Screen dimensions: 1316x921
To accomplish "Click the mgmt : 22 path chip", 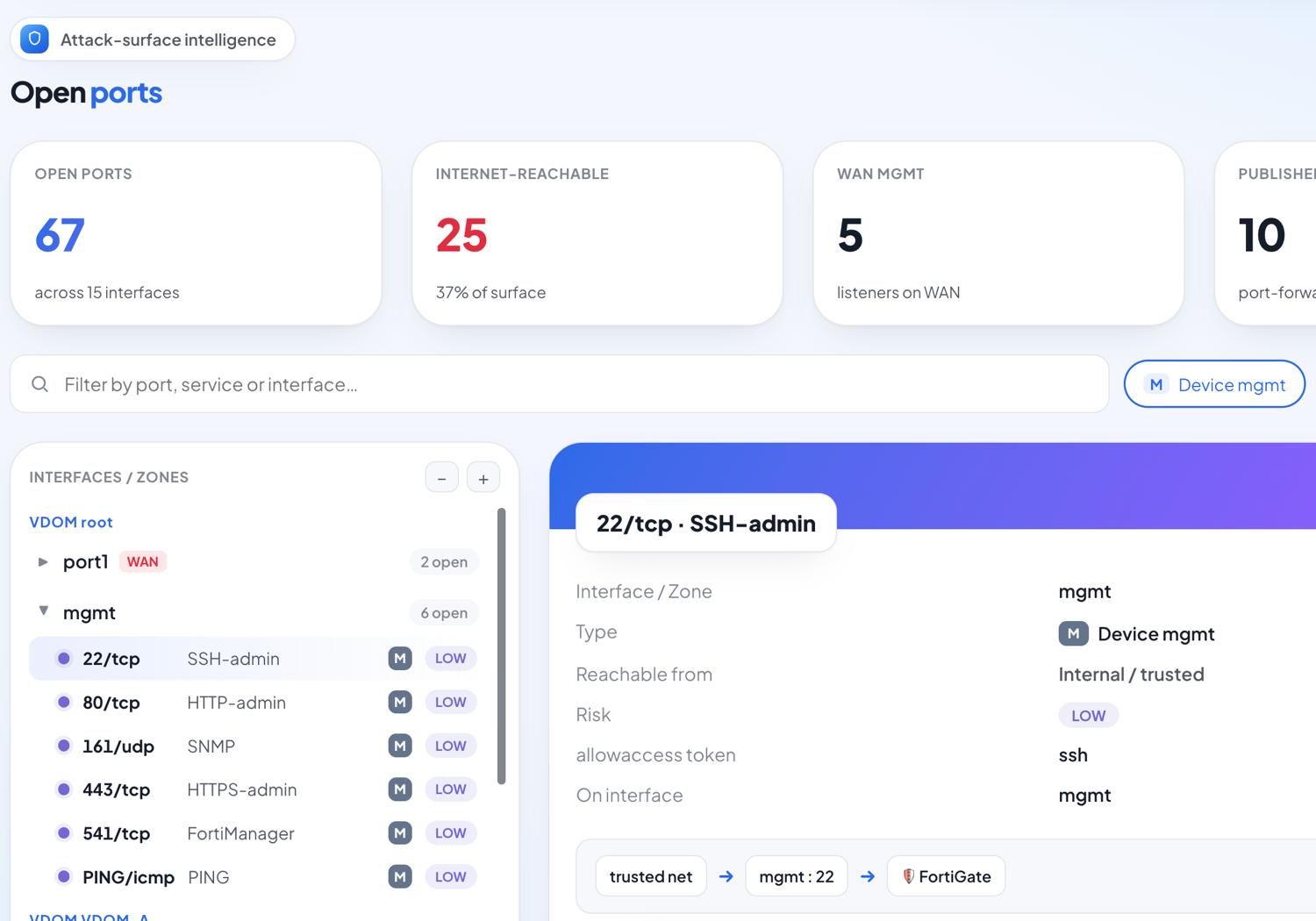I will pyautogui.click(x=797, y=876).
